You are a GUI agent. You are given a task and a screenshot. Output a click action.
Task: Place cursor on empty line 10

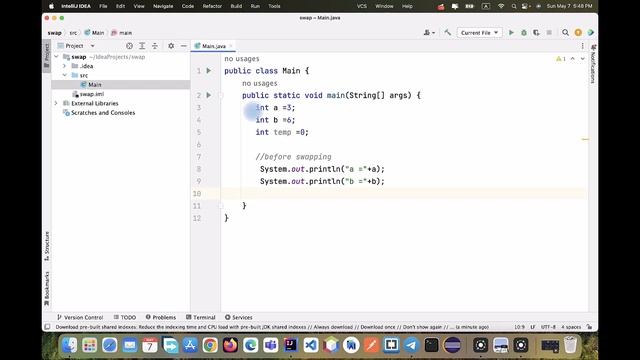point(404,193)
